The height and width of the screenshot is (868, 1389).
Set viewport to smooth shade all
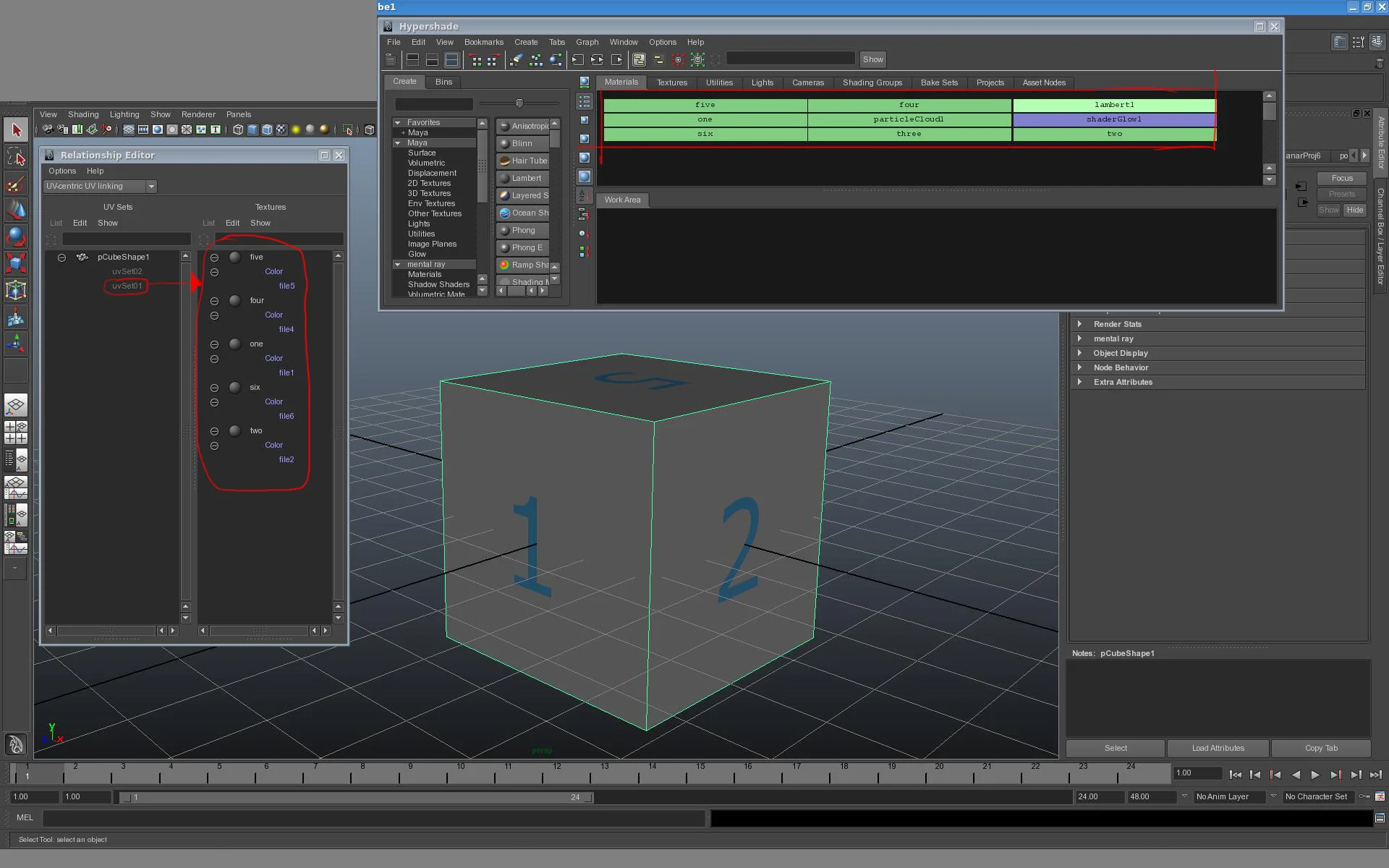click(252, 129)
